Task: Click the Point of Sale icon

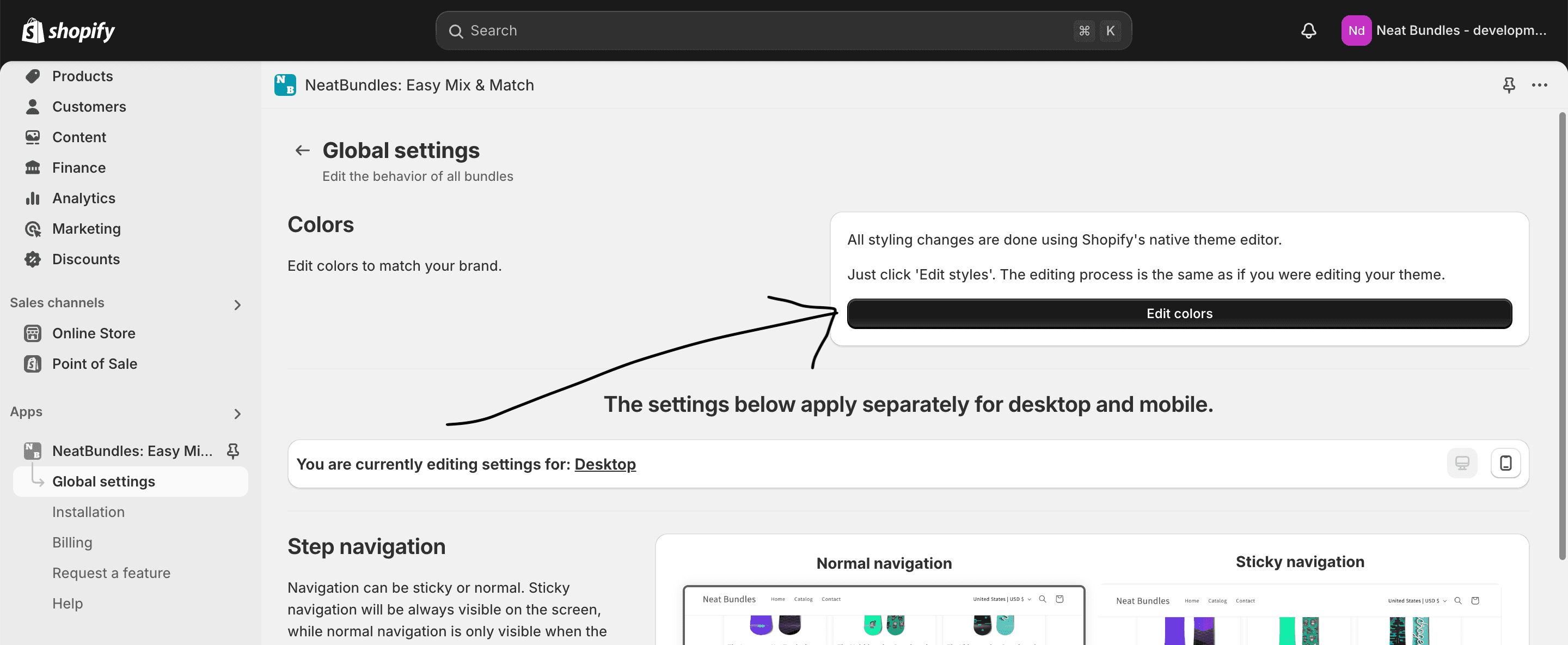Action: [33, 363]
